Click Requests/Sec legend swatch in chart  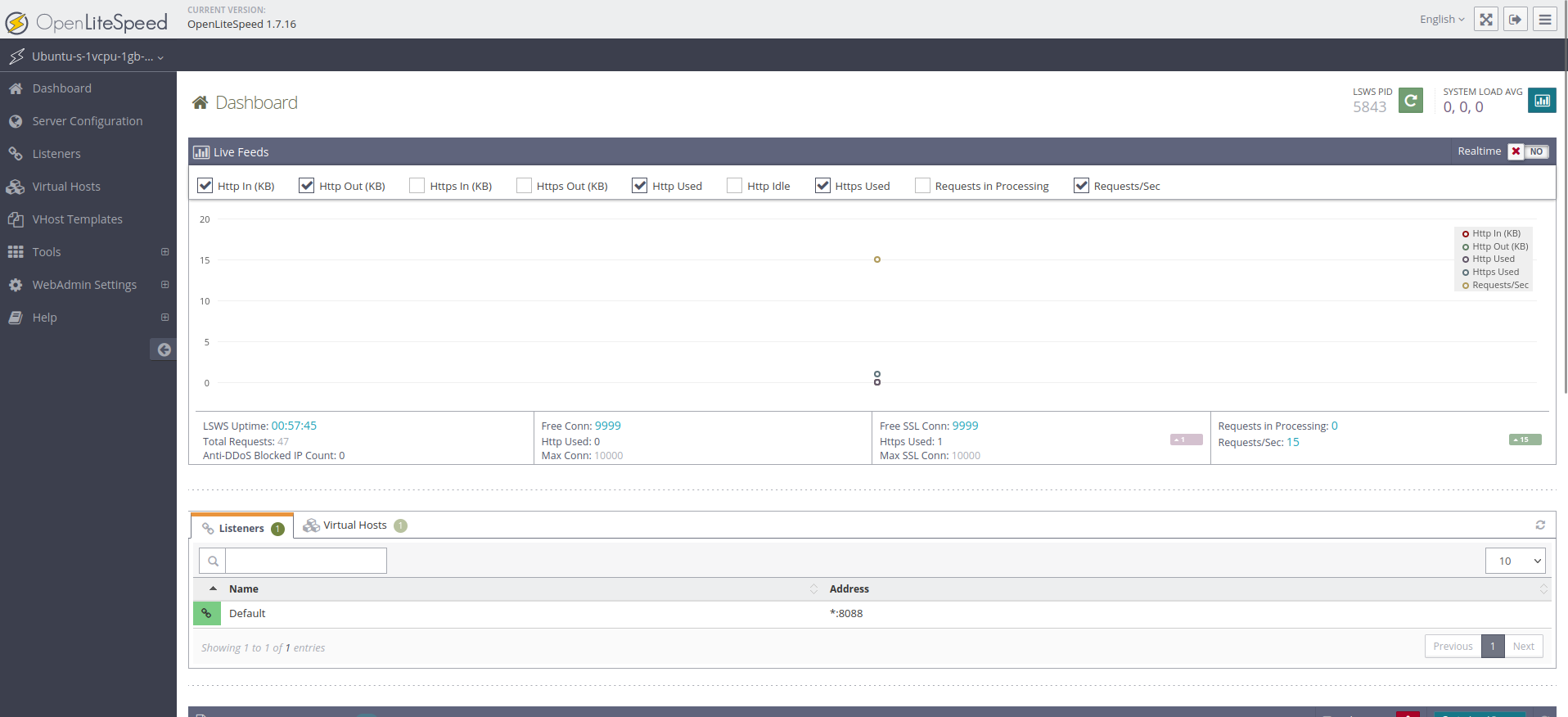pyautogui.click(x=1466, y=286)
